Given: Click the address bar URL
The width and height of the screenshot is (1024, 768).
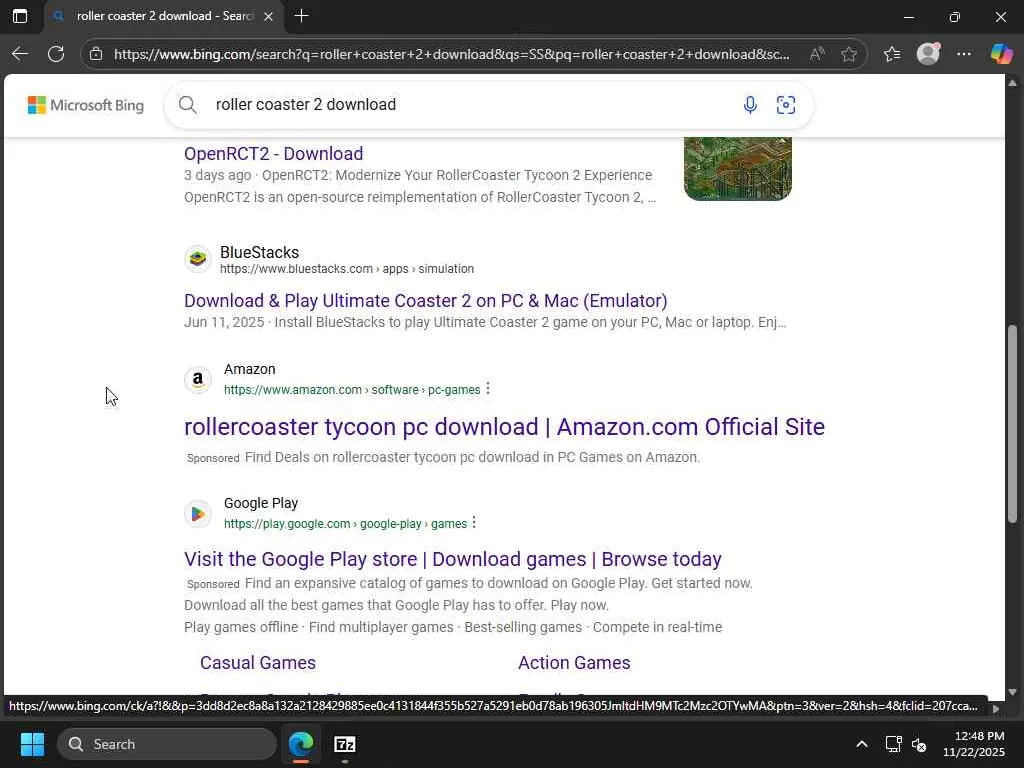Looking at the screenshot, I should point(451,54).
